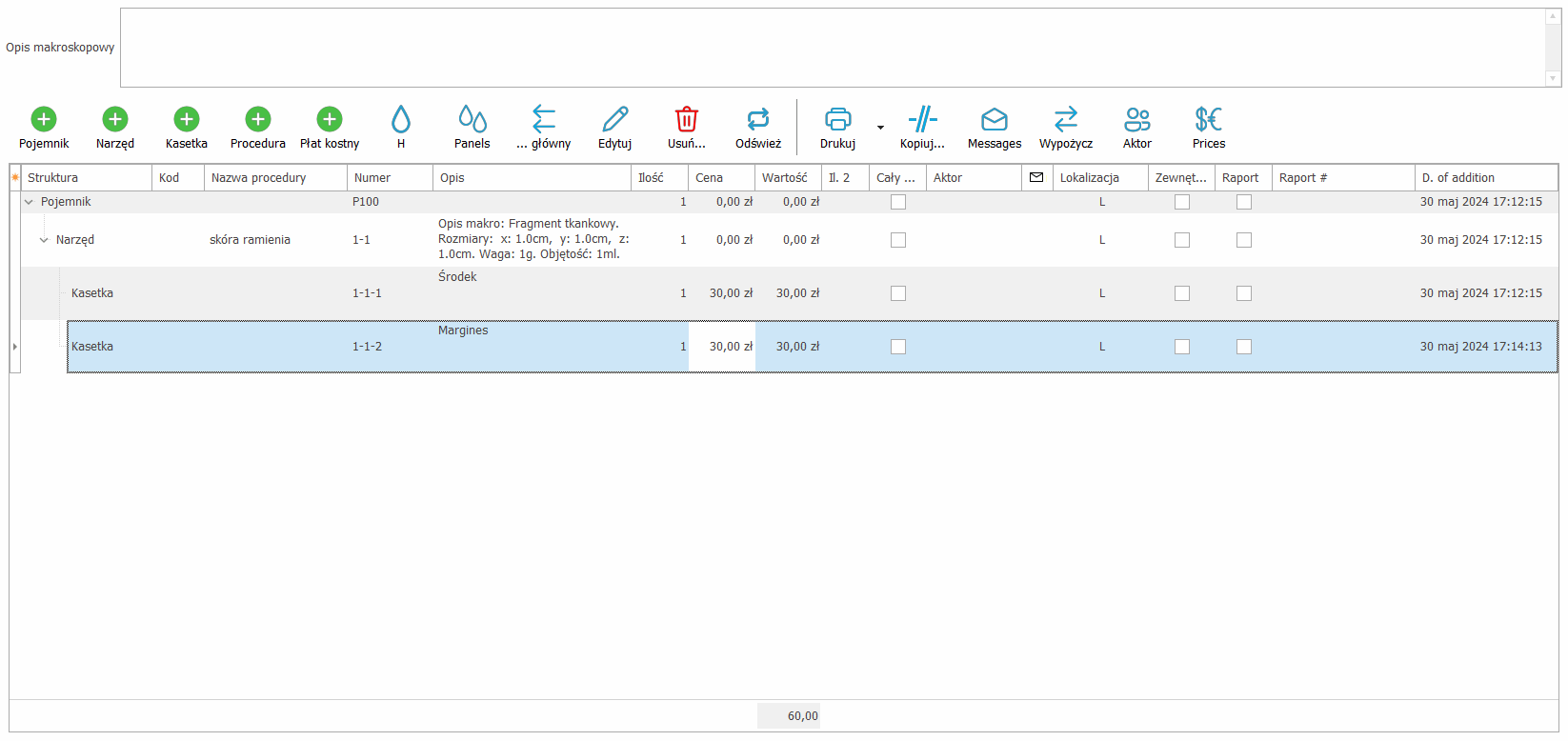1568x741 pixels.
Task: Open Messages envelope tool
Action: 995,119
